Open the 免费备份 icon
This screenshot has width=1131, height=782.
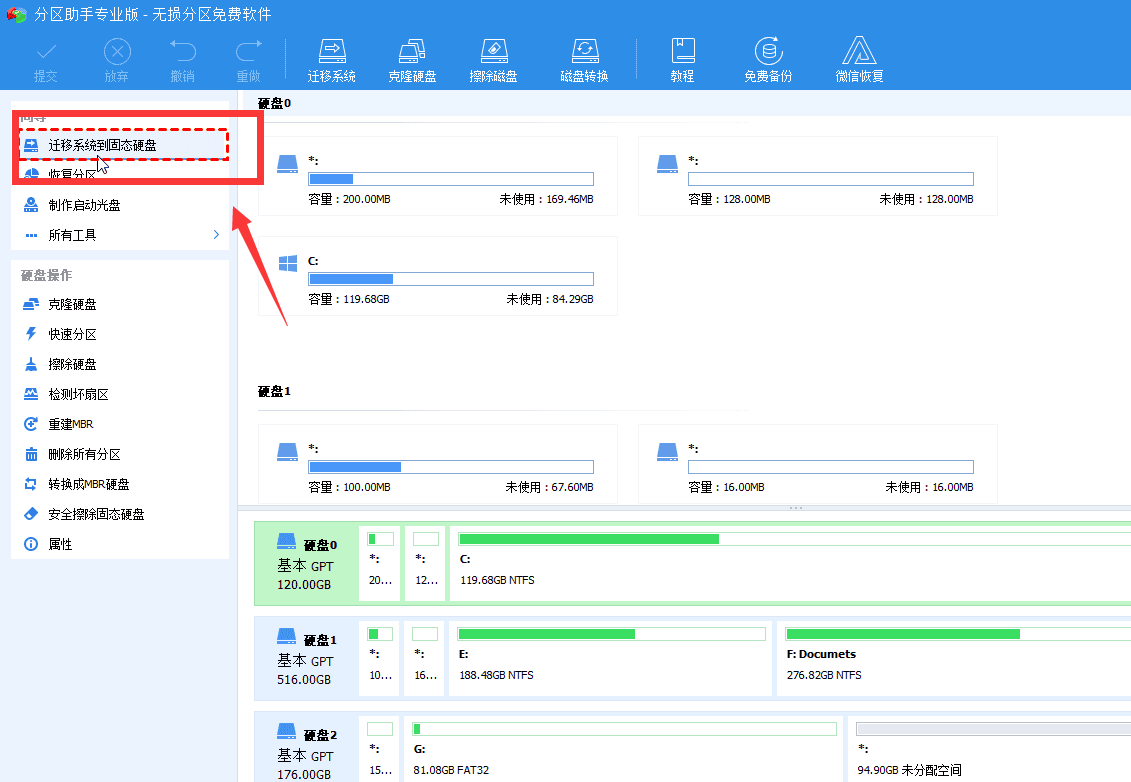(x=768, y=61)
